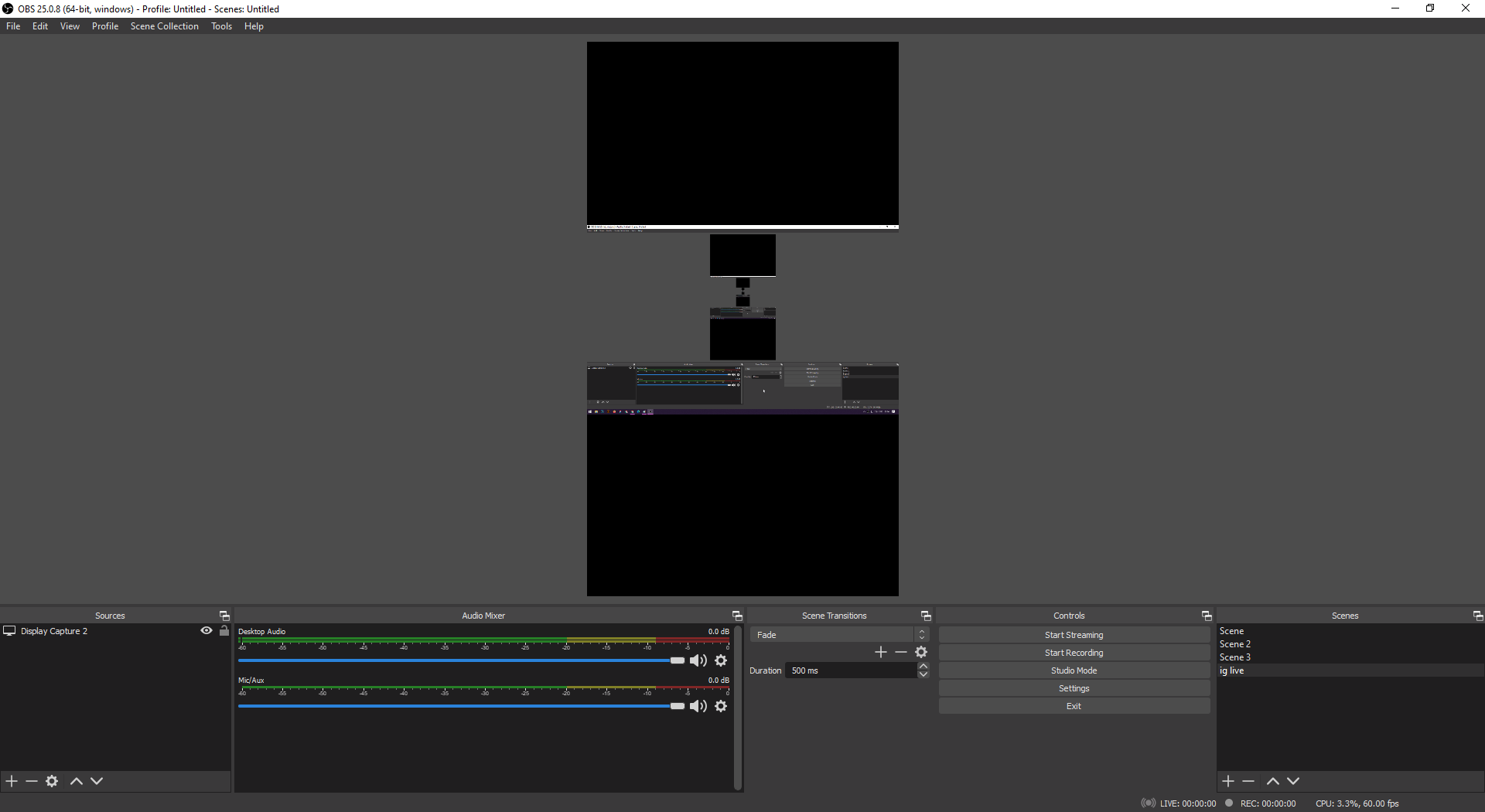Open the Scene Collection menu

click(x=165, y=26)
